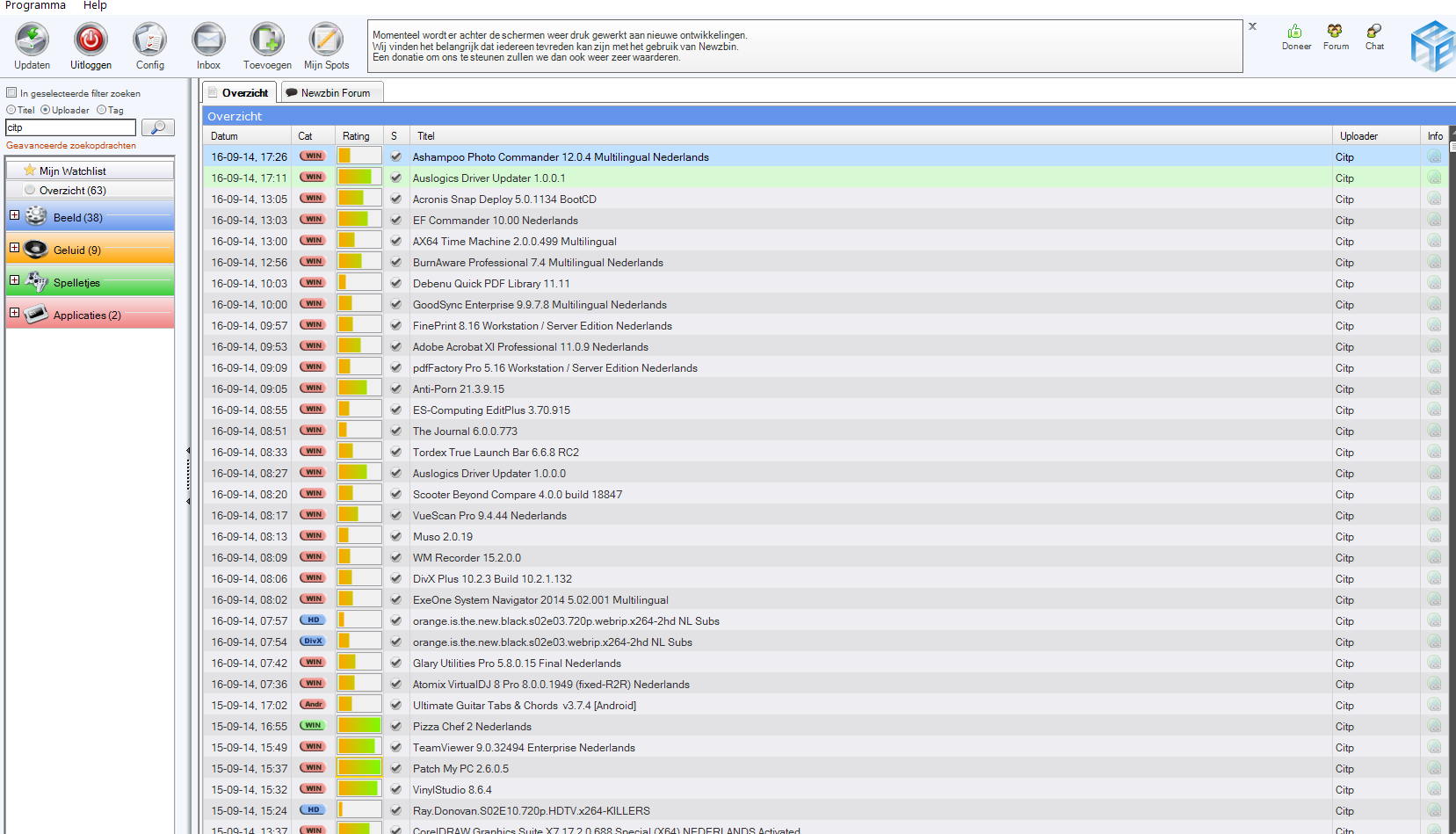Enable 'In geselecteerde filter zoeken' checkbox
1456x834 pixels.
[12, 92]
